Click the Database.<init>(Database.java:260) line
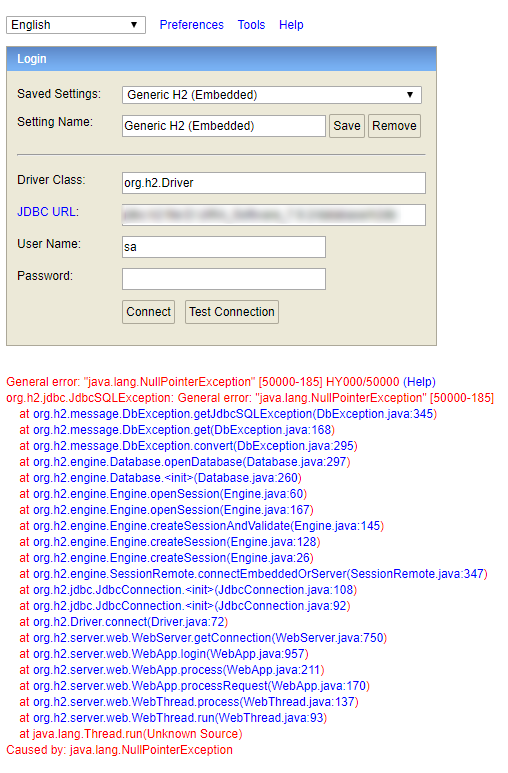The width and height of the screenshot is (508, 773). [160, 478]
